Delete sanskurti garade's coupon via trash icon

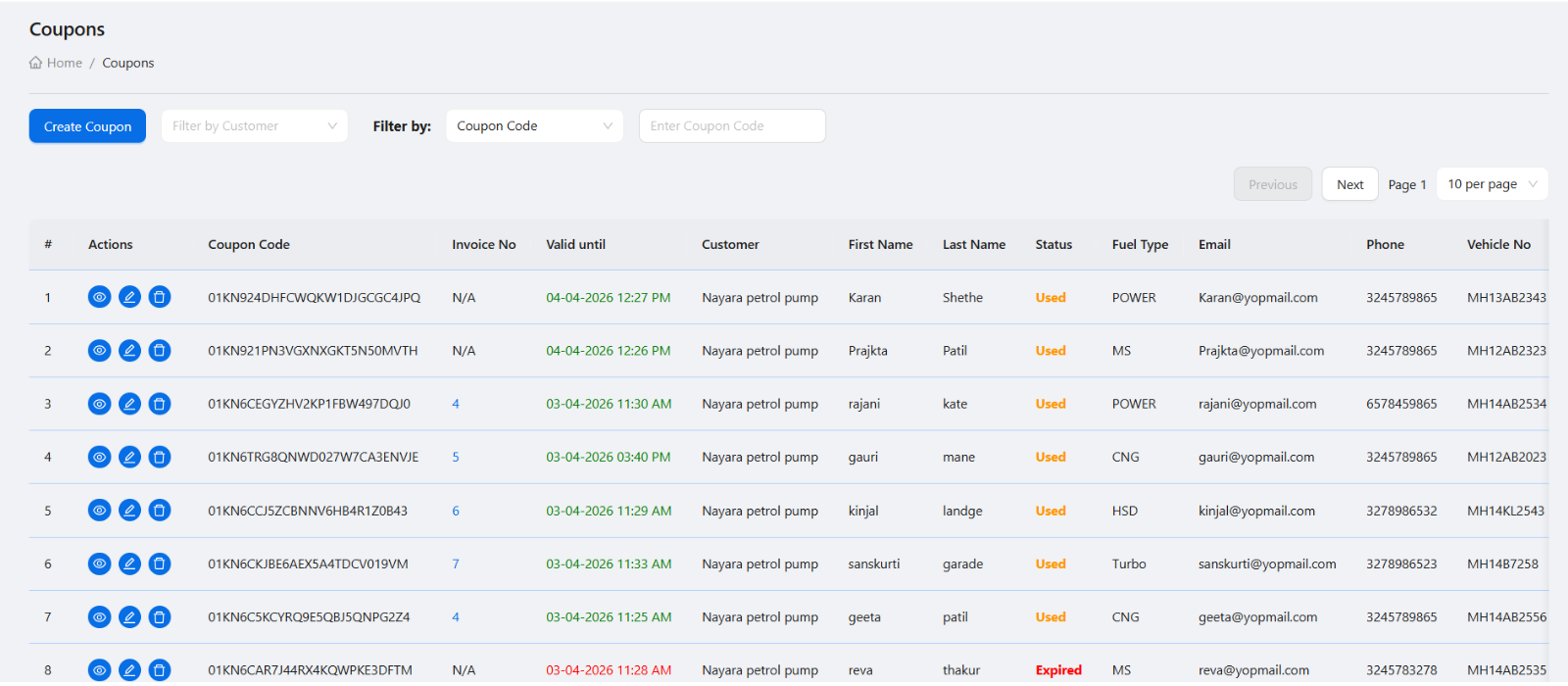click(x=160, y=563)
